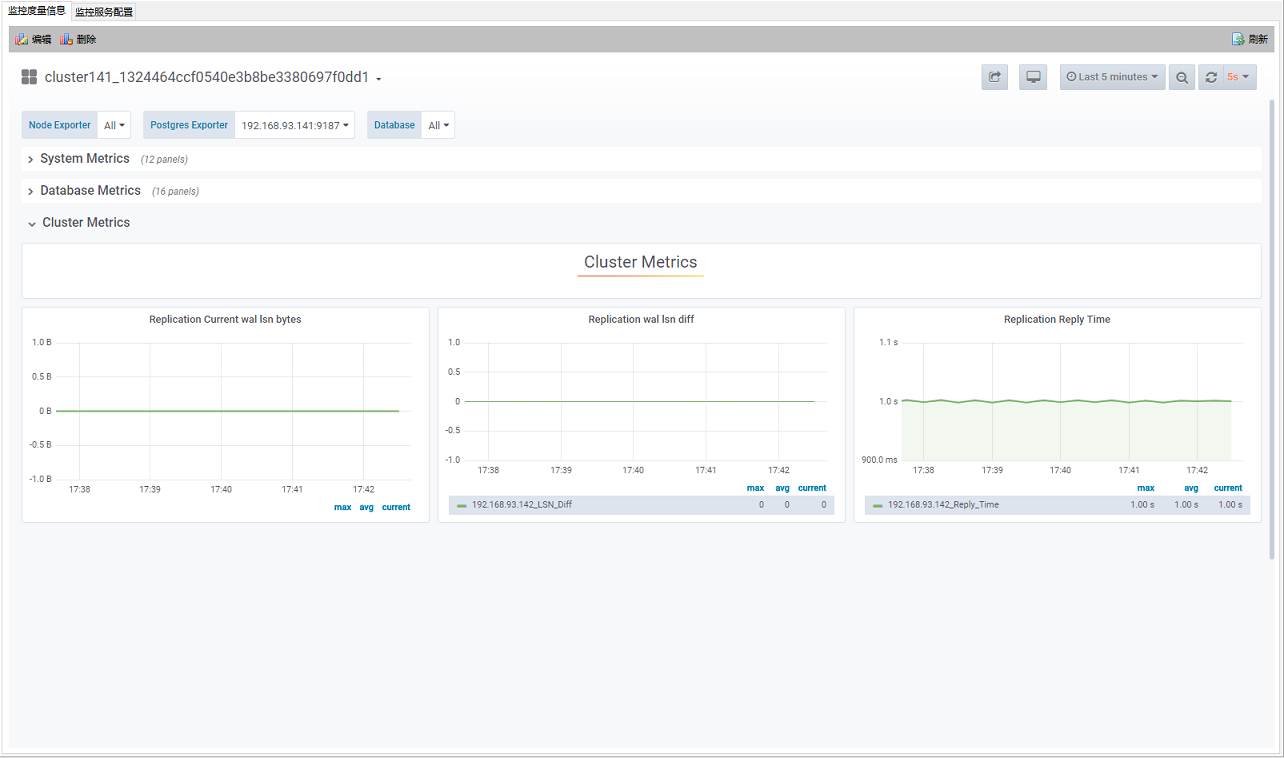
Task: Click the 刷新 refresh button
Action: point(1250,39)
